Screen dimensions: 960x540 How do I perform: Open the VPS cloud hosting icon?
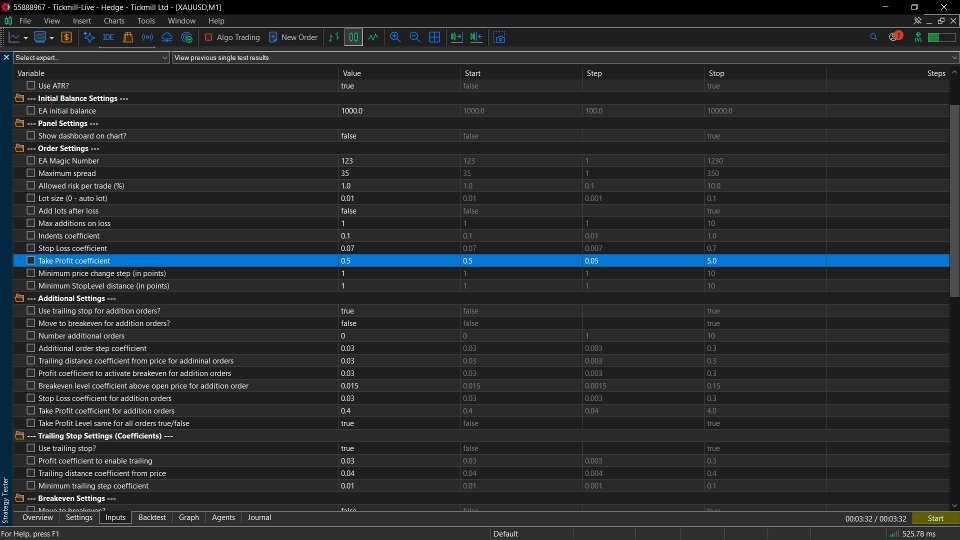click(x=167, y=37)
